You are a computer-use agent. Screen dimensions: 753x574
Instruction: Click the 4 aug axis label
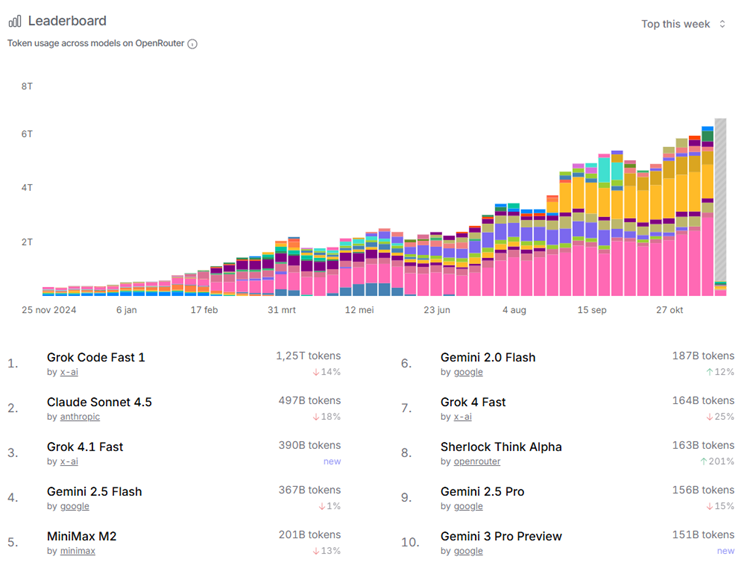(x=514, y=310)
